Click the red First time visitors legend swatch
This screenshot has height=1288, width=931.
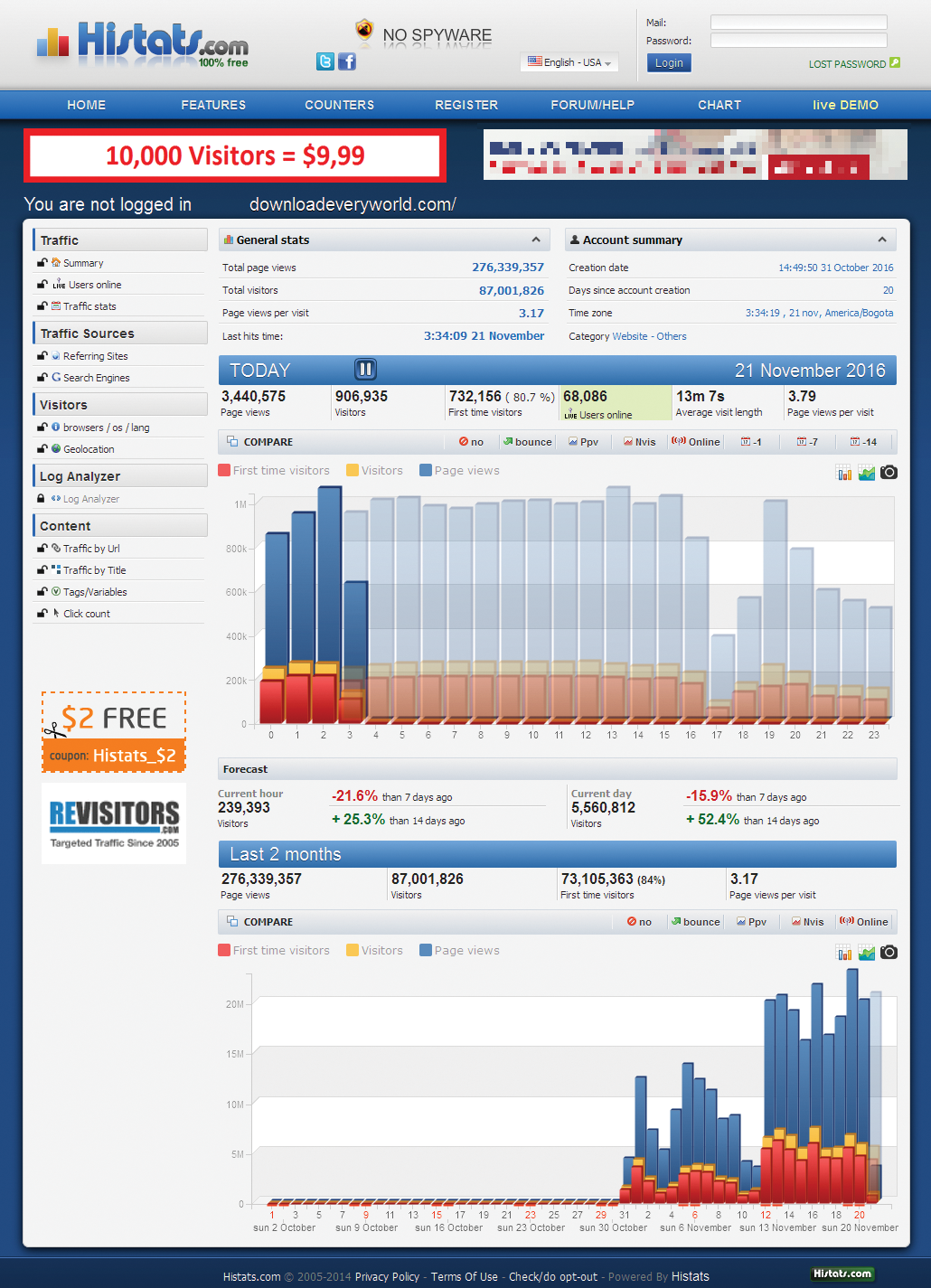(224, 470)
